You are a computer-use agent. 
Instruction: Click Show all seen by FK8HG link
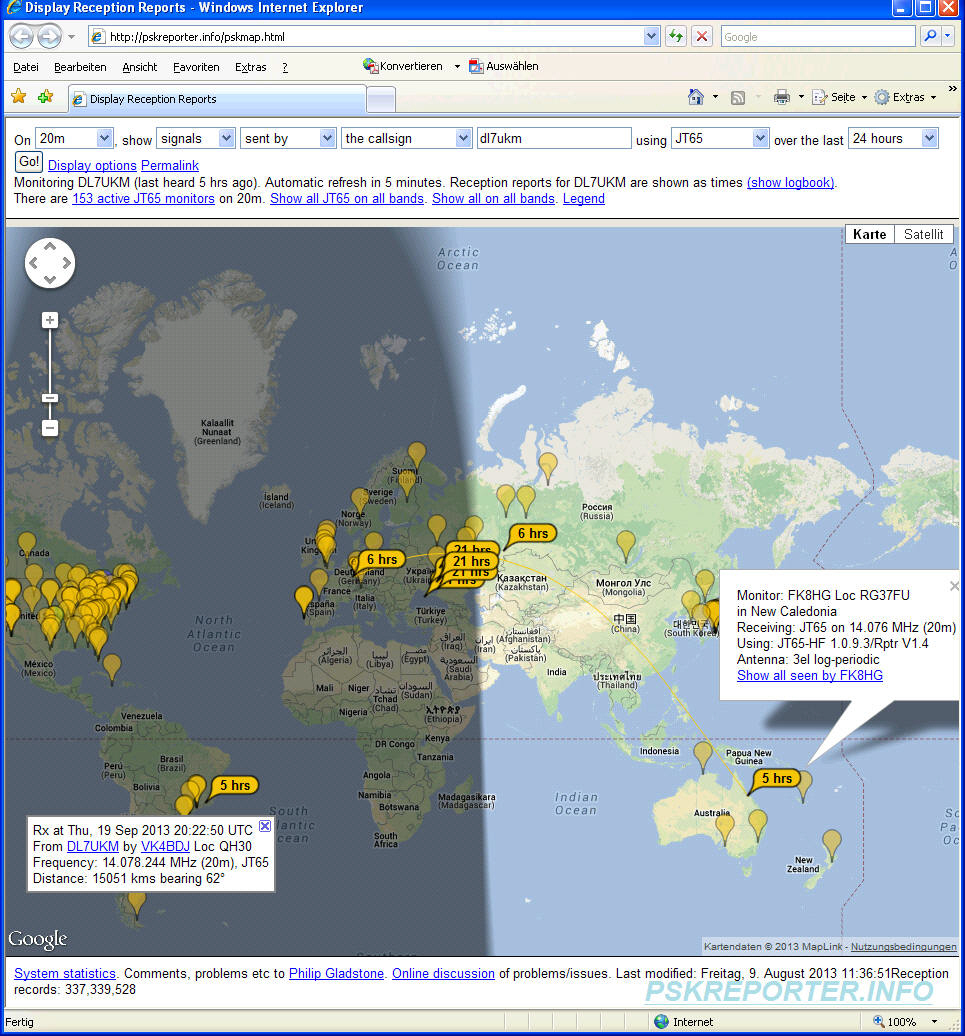click(810, 675)
